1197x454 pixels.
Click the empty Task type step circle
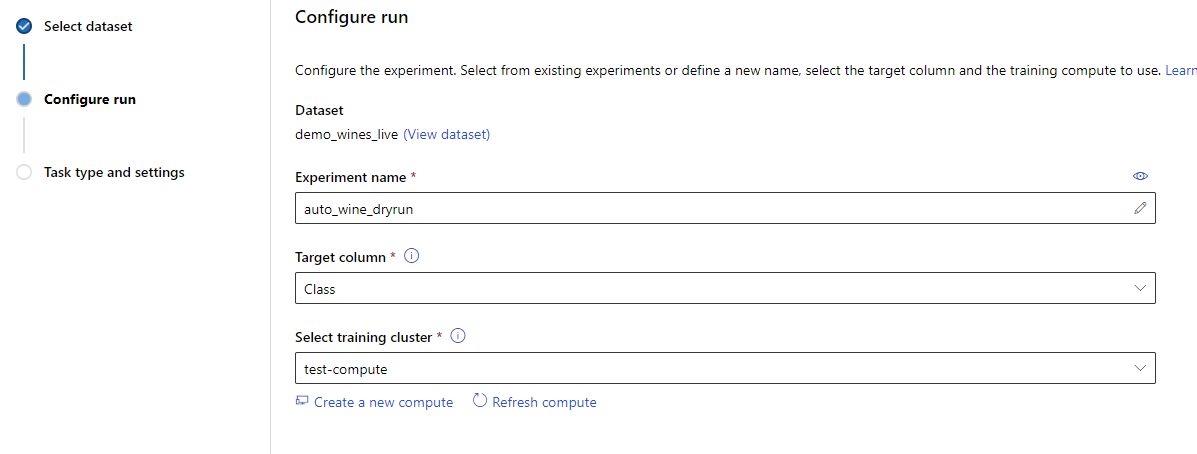click(25, 172)
